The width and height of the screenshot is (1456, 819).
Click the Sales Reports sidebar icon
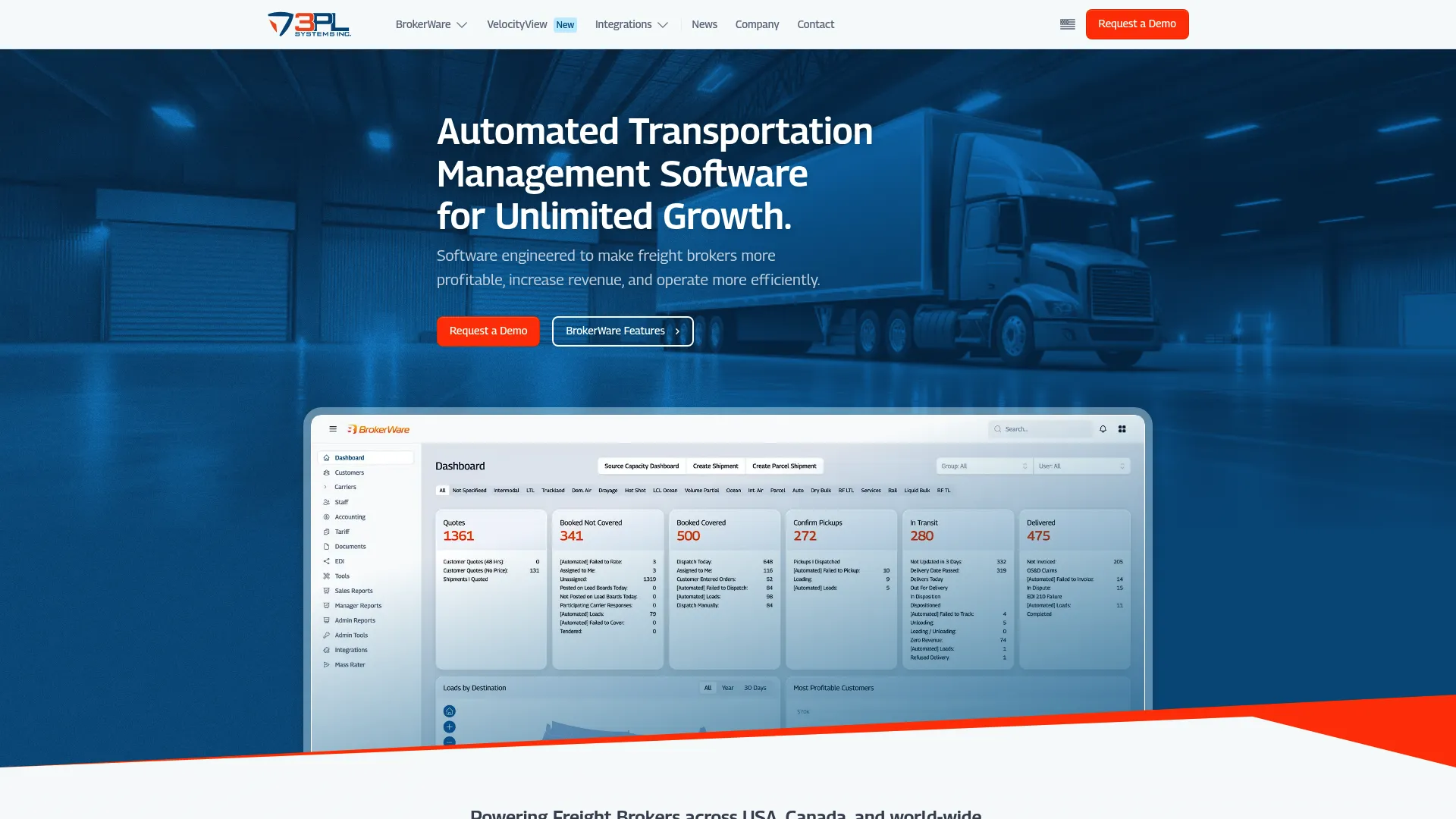click(x=326, y=591)
